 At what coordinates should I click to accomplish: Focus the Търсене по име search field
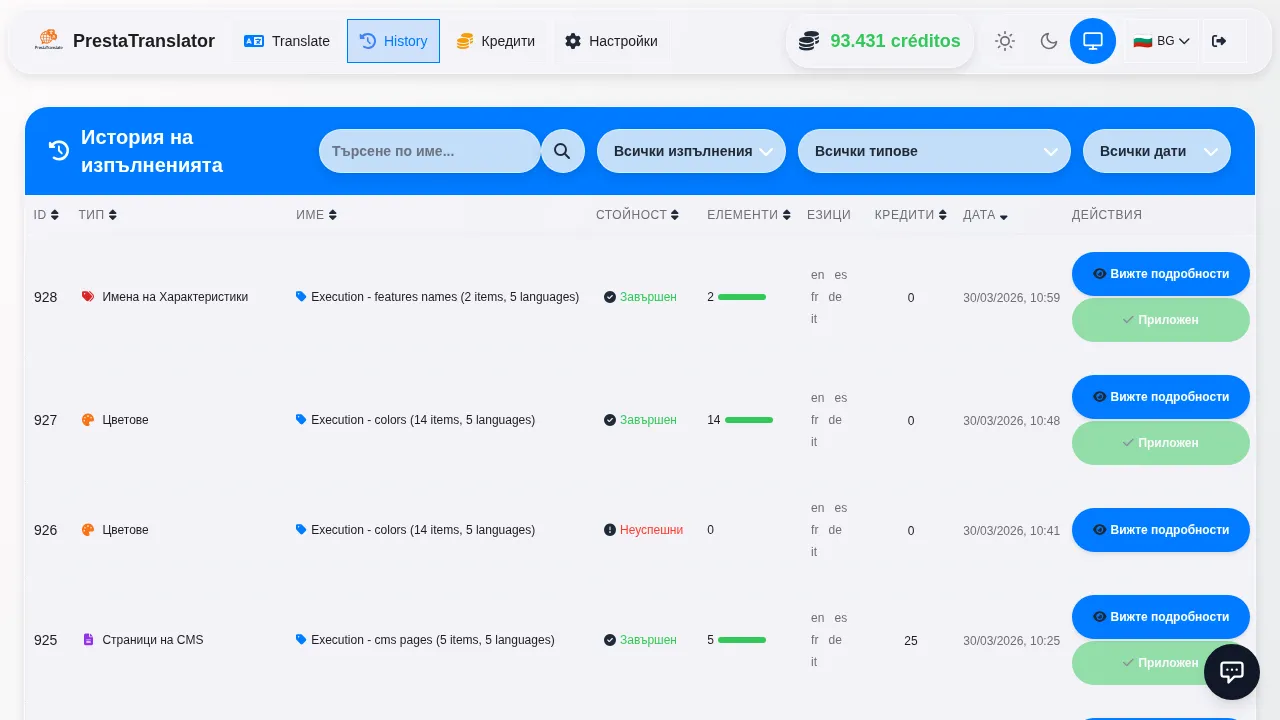pyautogui.click(x=429, y=151)
